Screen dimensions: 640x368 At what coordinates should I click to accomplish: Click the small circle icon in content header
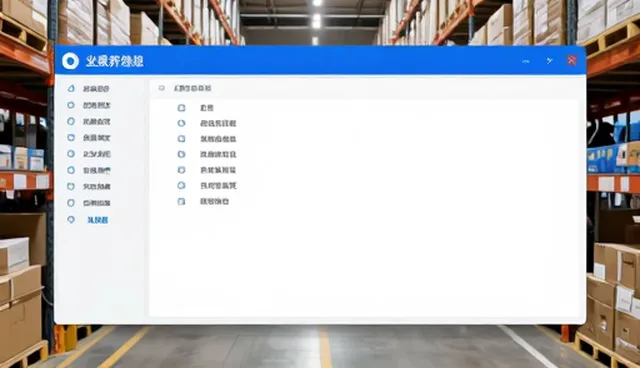162,88
